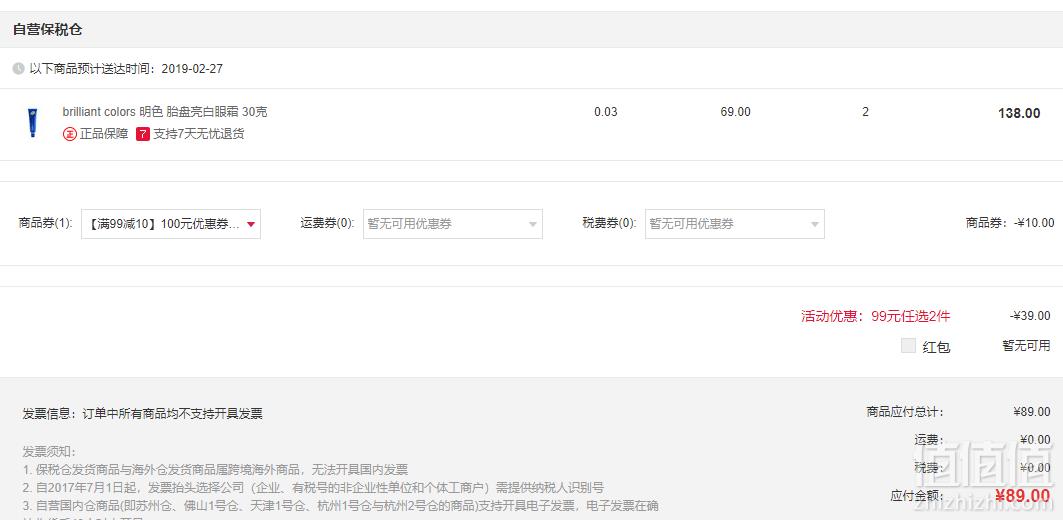Click the 发票须知 invoice notice heading

[x=49, y=452]
